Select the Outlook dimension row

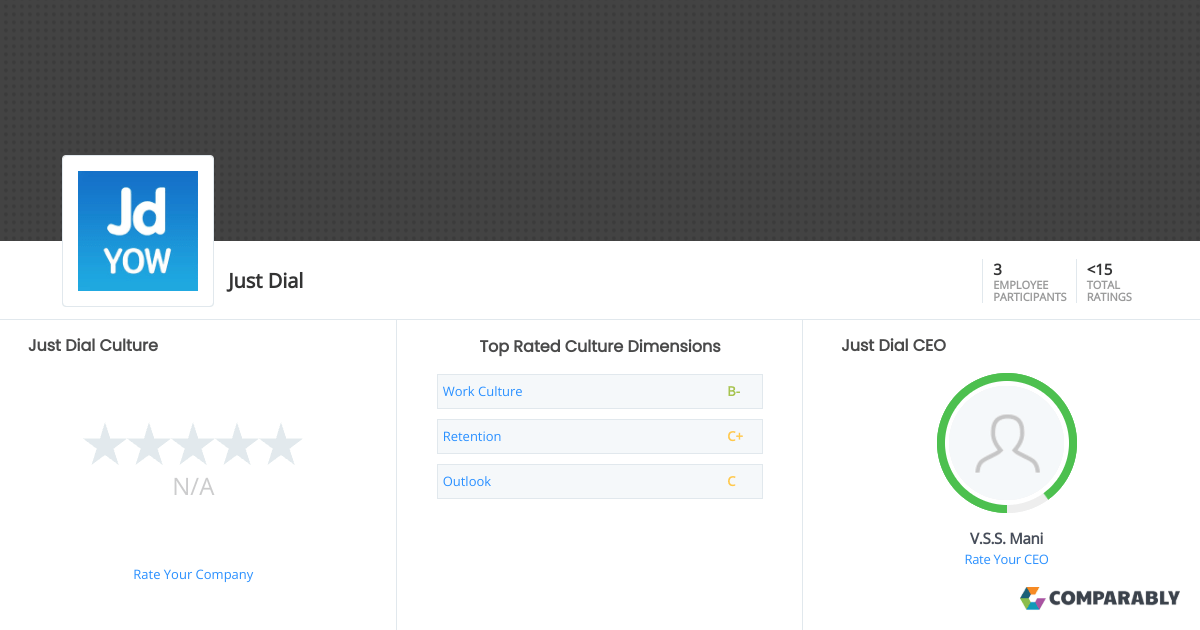[600, 481]
